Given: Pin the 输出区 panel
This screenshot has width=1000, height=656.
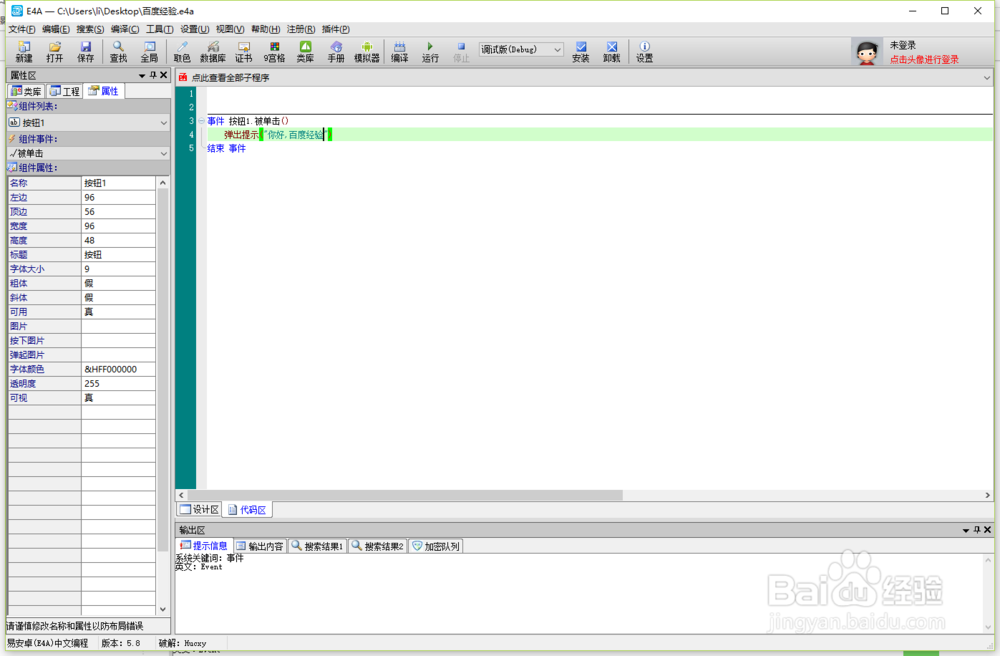Looking at the screenshot, I should tap(976, 530).
